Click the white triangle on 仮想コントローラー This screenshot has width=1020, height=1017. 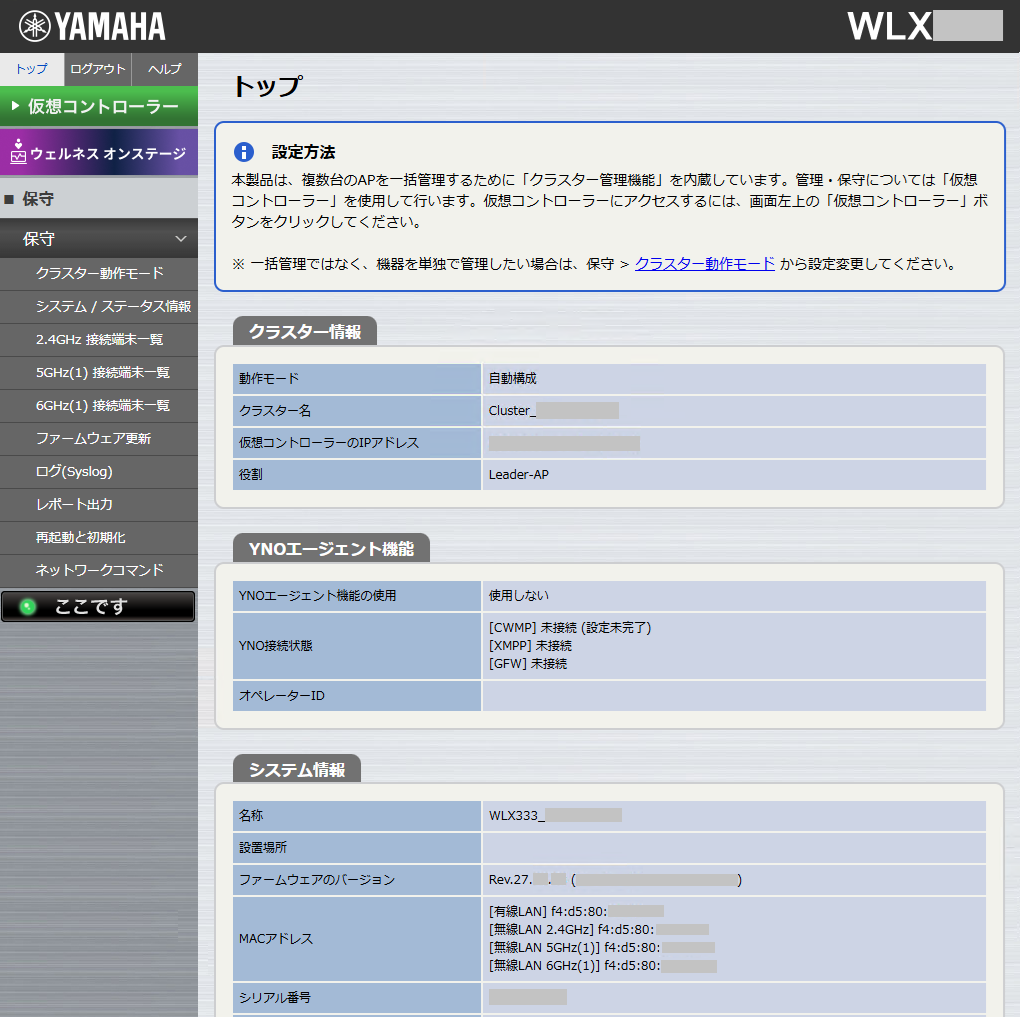(x=16, y=105)
